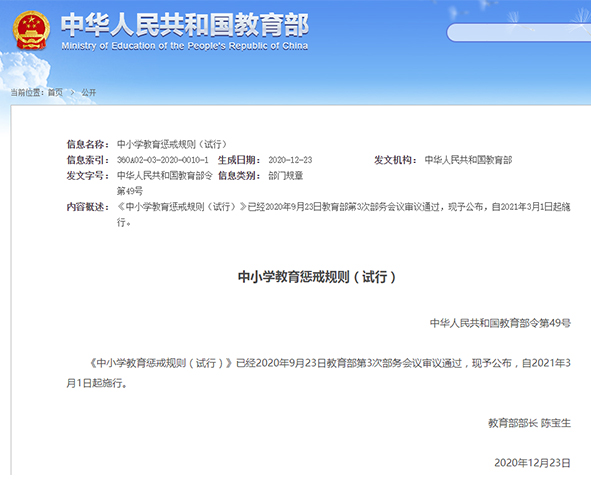
Task: Click the breadcrumb arrow between 首页 and 公开
Action: 72,92
